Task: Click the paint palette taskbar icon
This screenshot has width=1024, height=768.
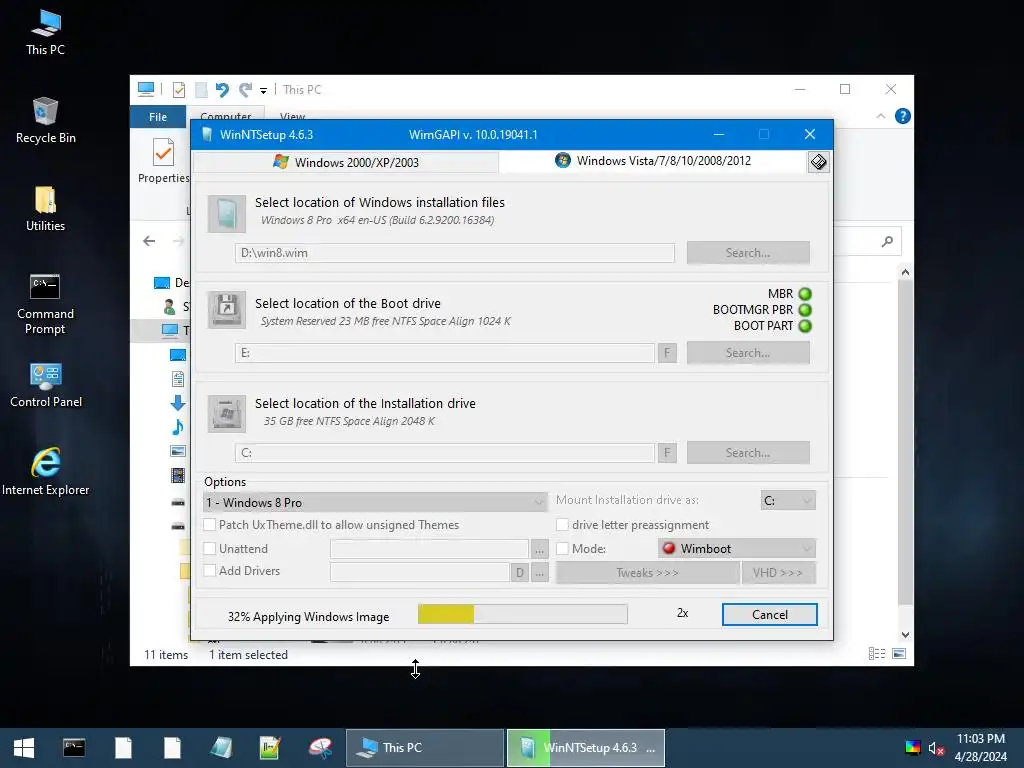Action: tap(320, 748)
